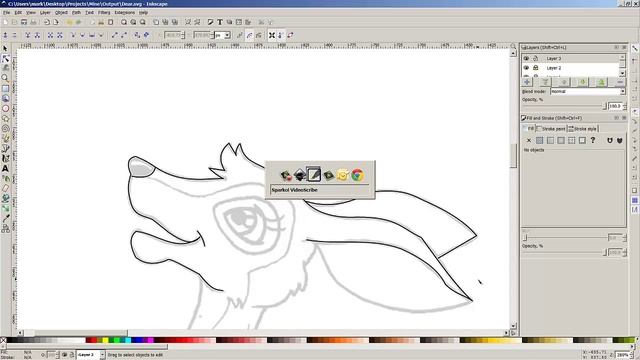Select Layer 3 row in Layers
This screenshot has height=360, width=640.
571,58
